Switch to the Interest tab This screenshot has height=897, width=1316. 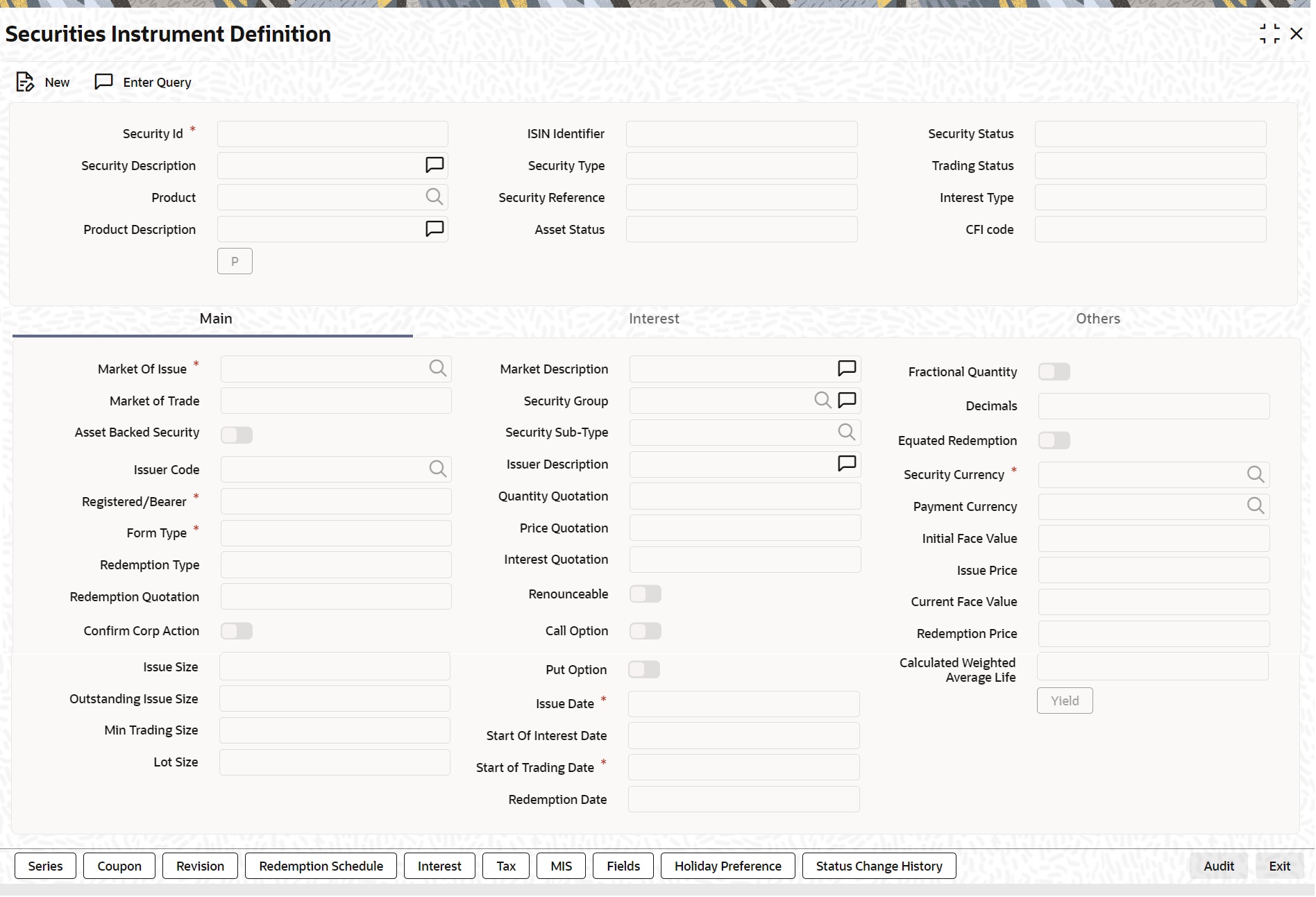[x=654, y=319]
